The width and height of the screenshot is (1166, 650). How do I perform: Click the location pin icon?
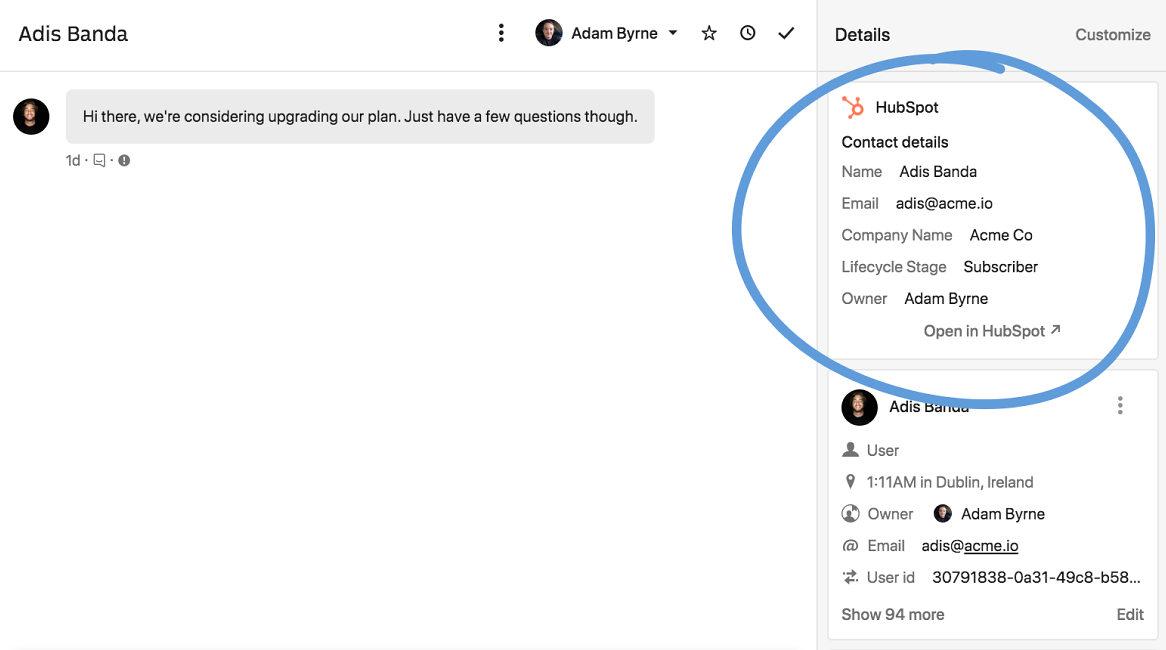tap(850, 482)
